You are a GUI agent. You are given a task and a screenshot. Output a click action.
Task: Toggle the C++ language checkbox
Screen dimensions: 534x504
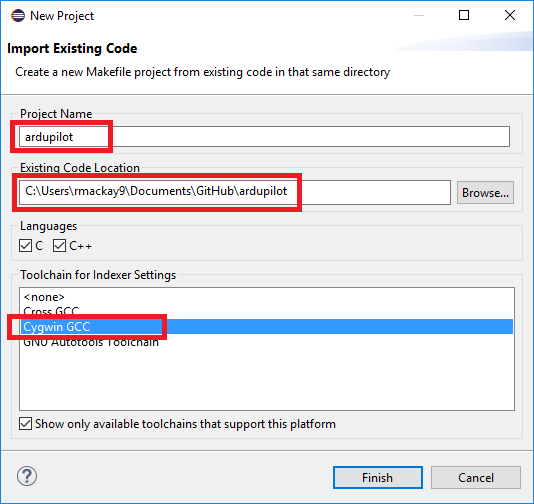pyautogui.click(x=59, y=246)
